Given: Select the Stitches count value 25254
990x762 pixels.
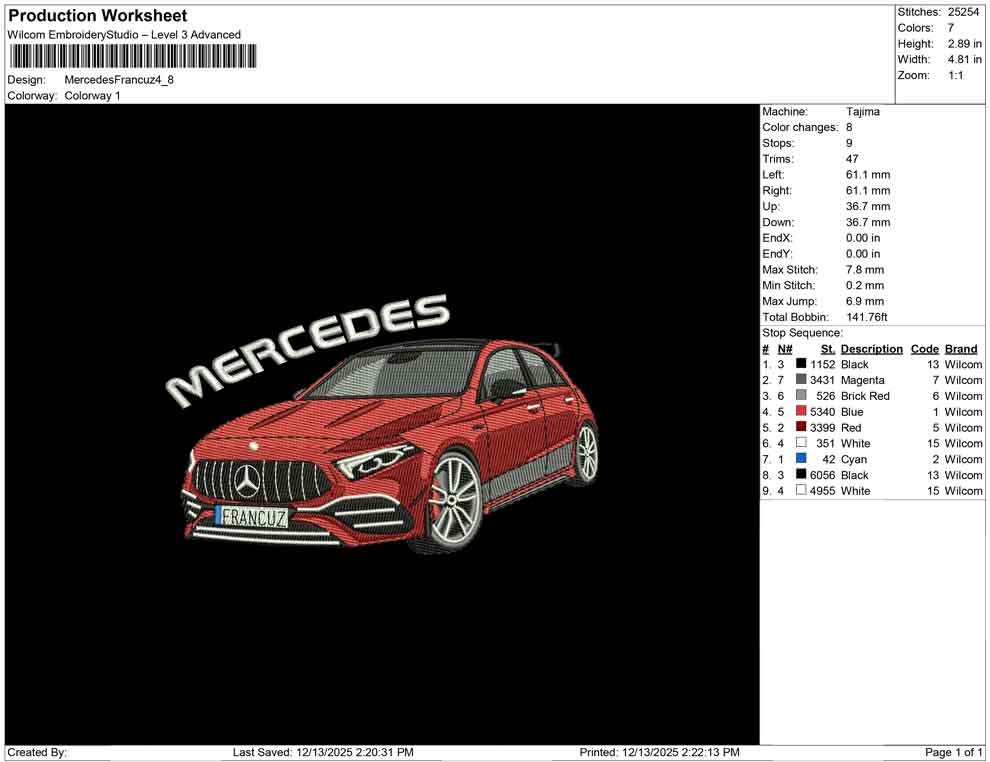Looking at the screenshot, I should point(964,12).
